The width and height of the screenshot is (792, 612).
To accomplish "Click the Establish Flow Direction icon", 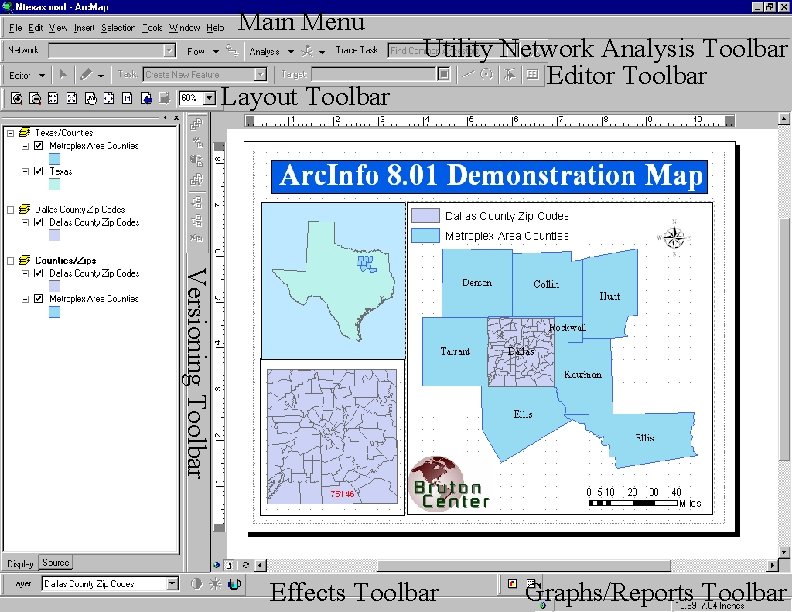I will [232, 50].
